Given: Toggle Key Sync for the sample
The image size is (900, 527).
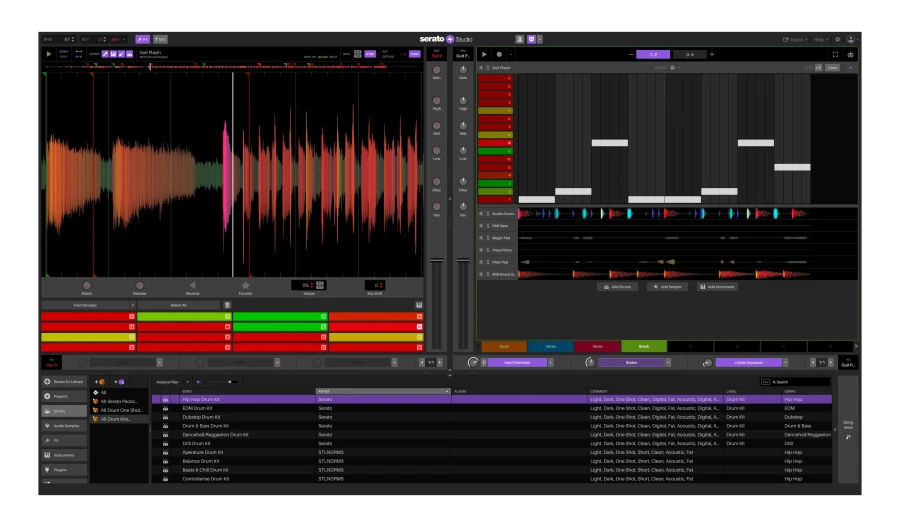Looking at the screenshot, I should pos(414,54).
